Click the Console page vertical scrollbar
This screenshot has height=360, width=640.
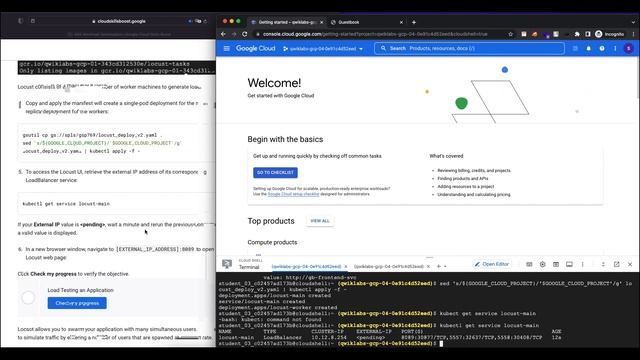pos(638,78)
